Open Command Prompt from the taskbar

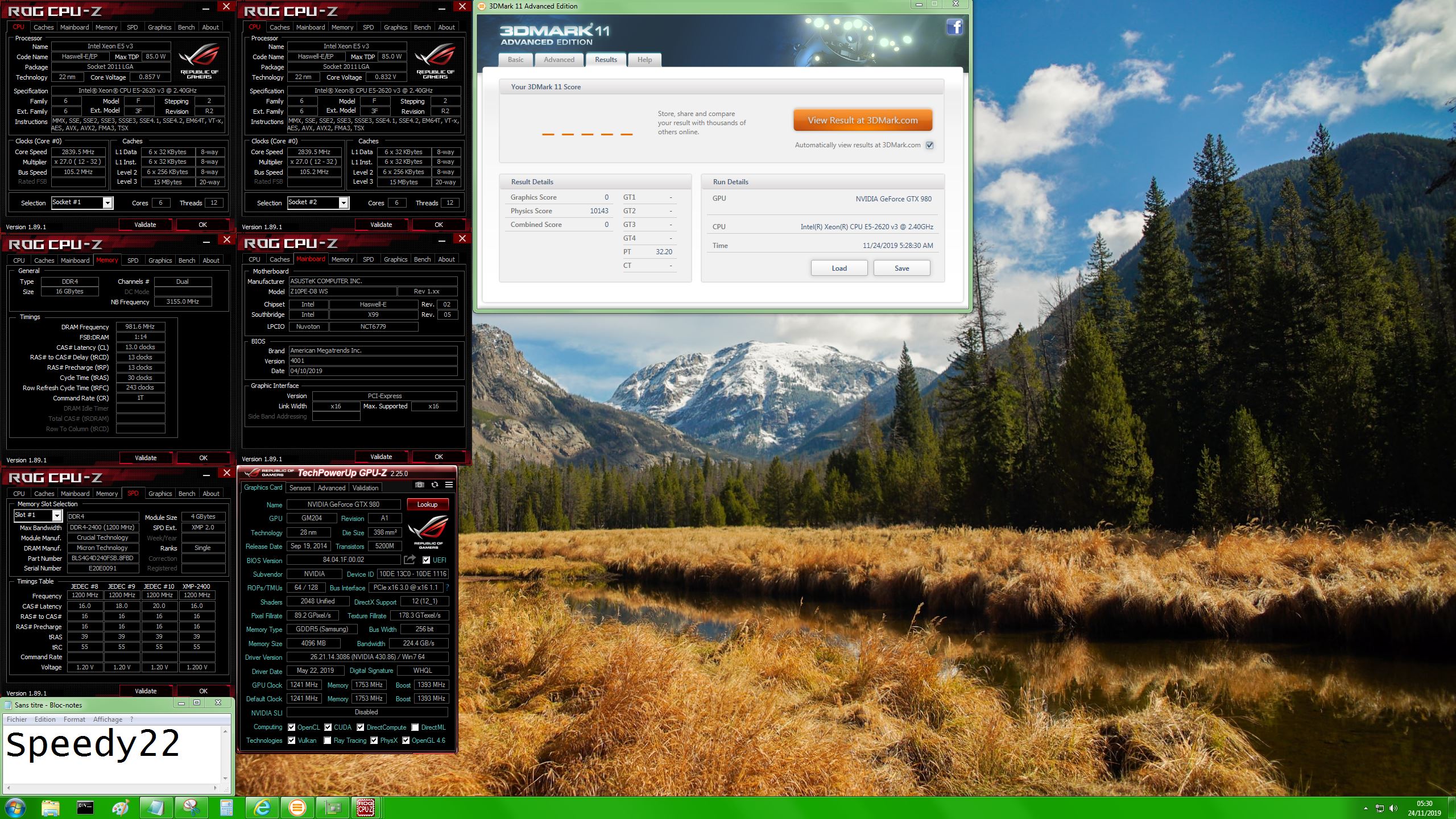85,808
